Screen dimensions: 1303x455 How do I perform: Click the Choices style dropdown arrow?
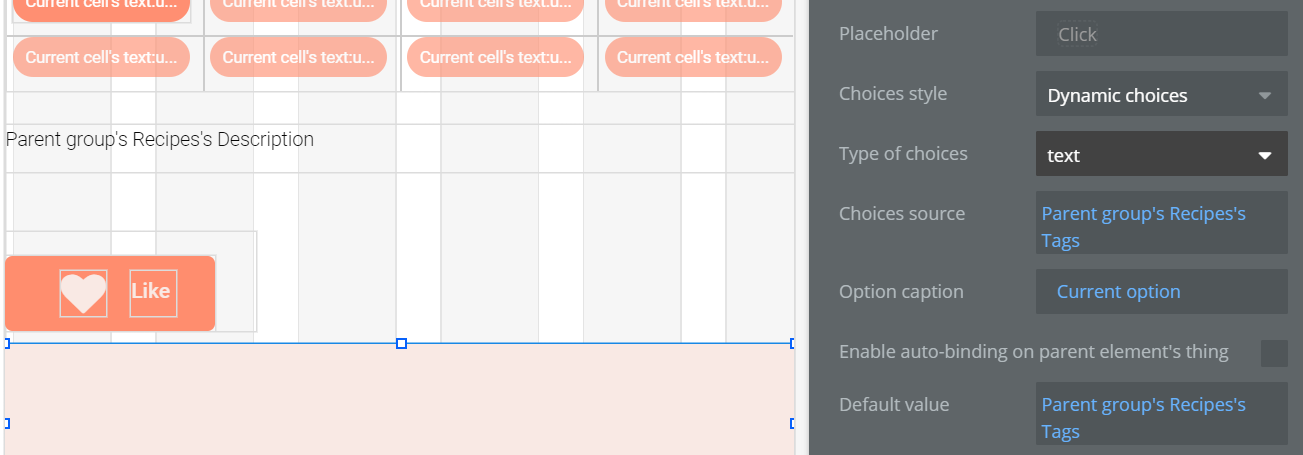point(1264,96)
